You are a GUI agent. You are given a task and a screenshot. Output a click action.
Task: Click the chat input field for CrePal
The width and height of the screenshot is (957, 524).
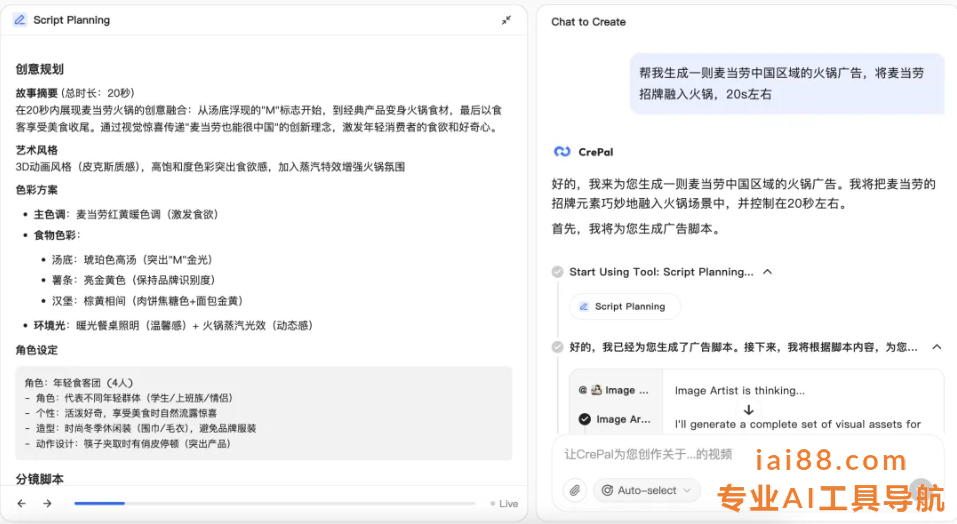click(x=647, y=454)
